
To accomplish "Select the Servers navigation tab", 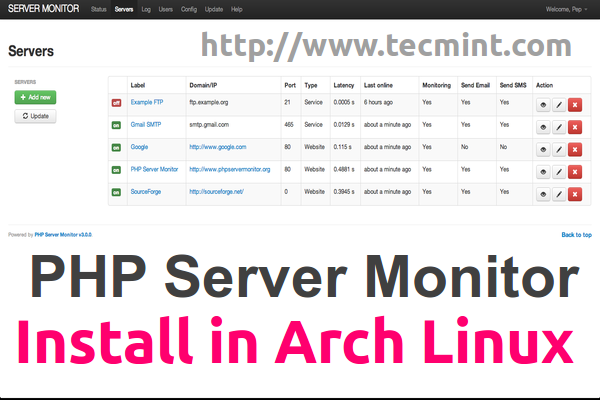I will (124, 9).
